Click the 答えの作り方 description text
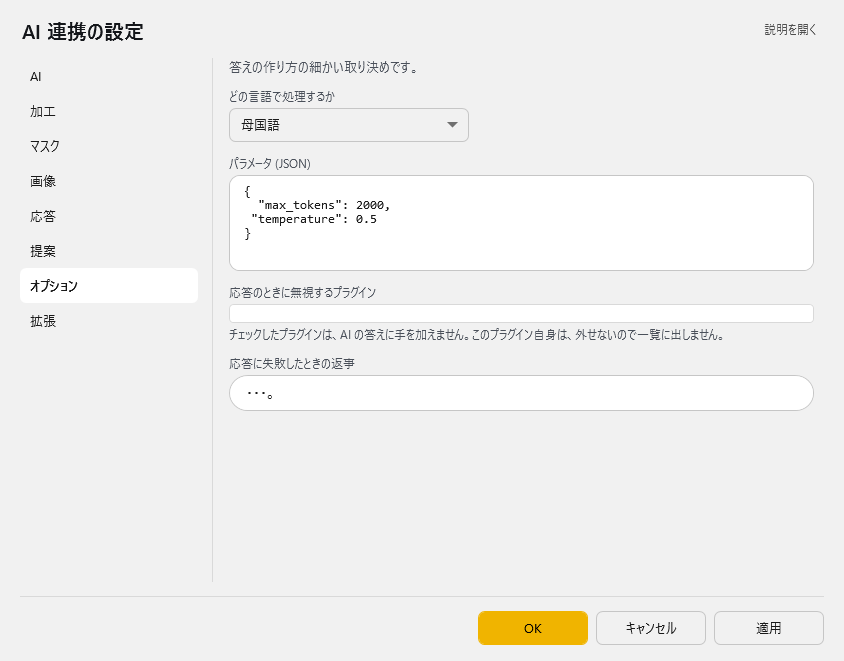 [324, 67]
